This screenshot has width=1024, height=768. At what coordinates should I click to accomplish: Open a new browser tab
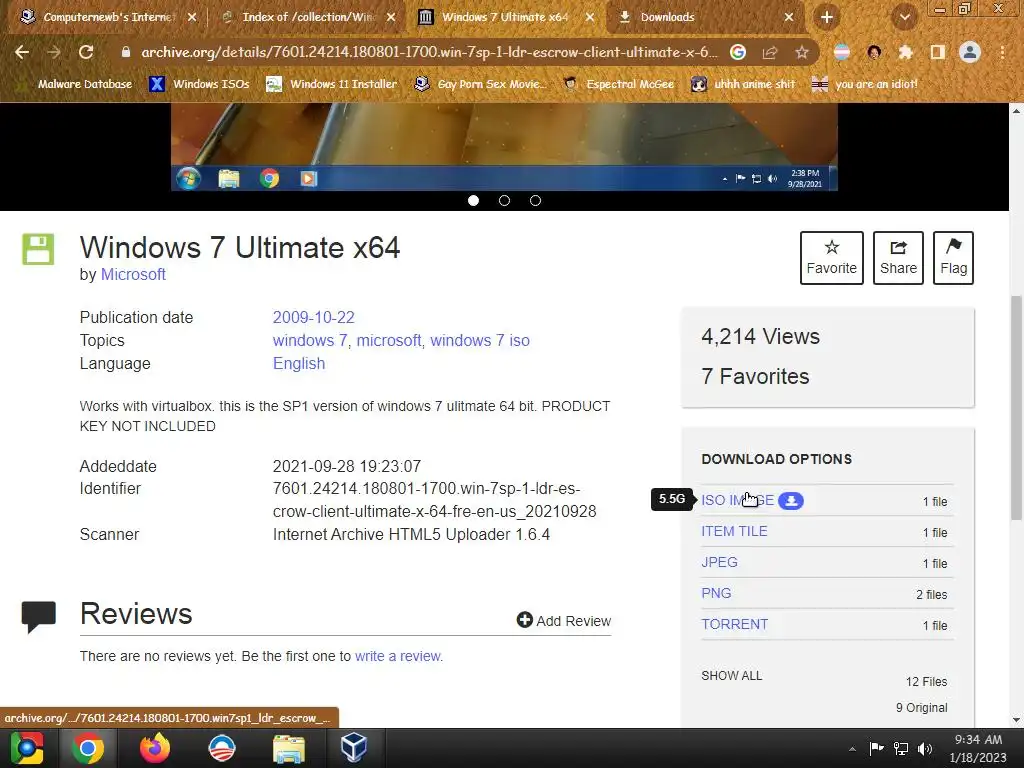(827, 18)
